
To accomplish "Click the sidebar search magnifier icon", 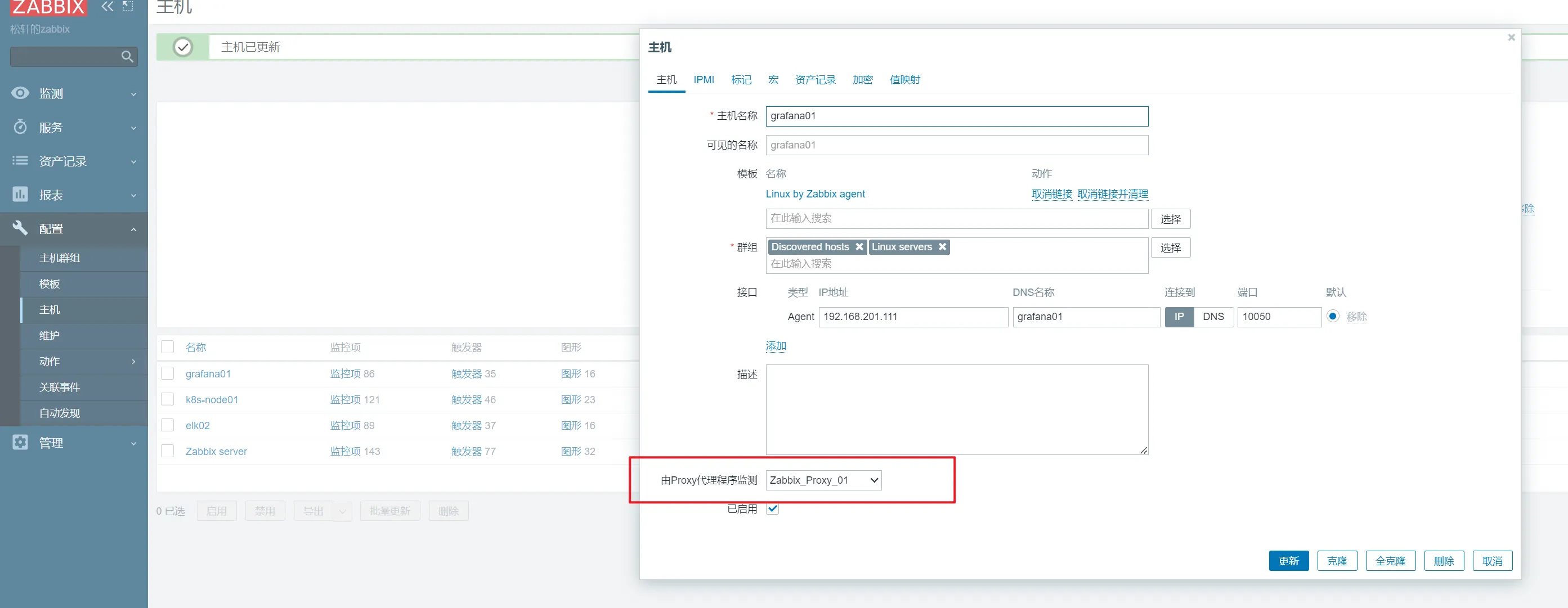I will 127,57.
